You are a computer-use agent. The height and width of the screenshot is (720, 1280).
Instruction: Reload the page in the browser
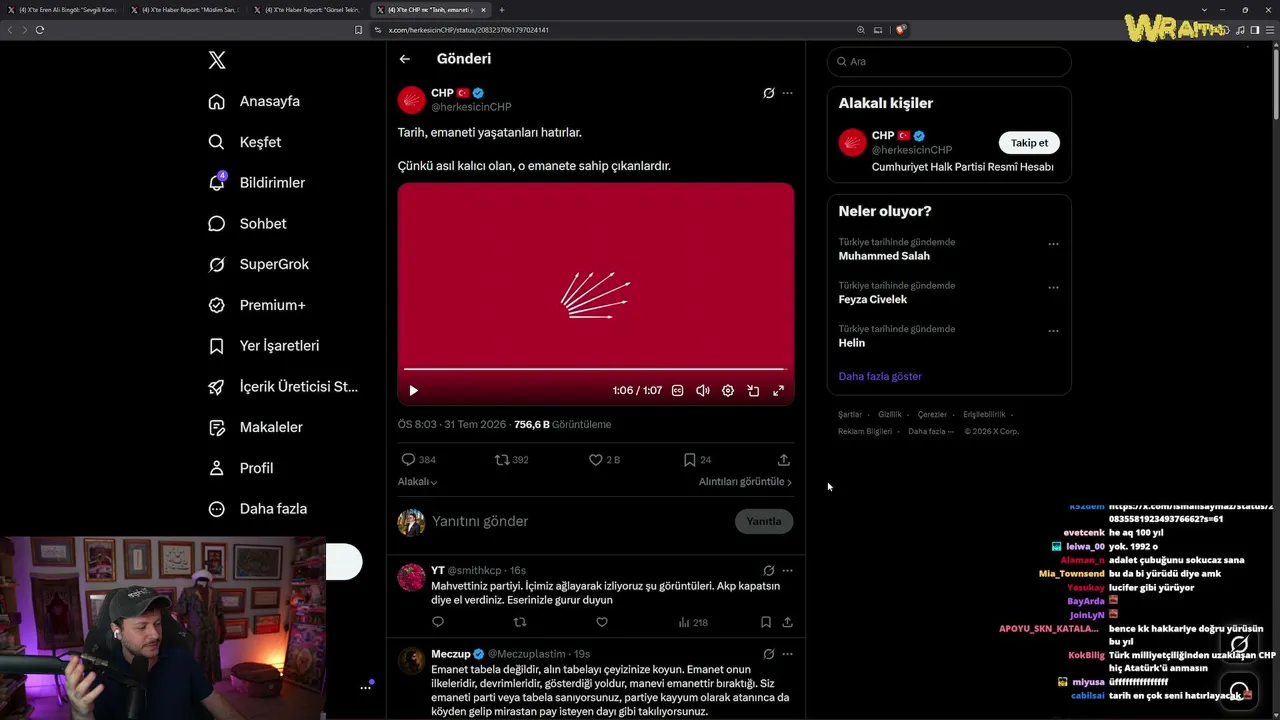(x=40, y=30)
